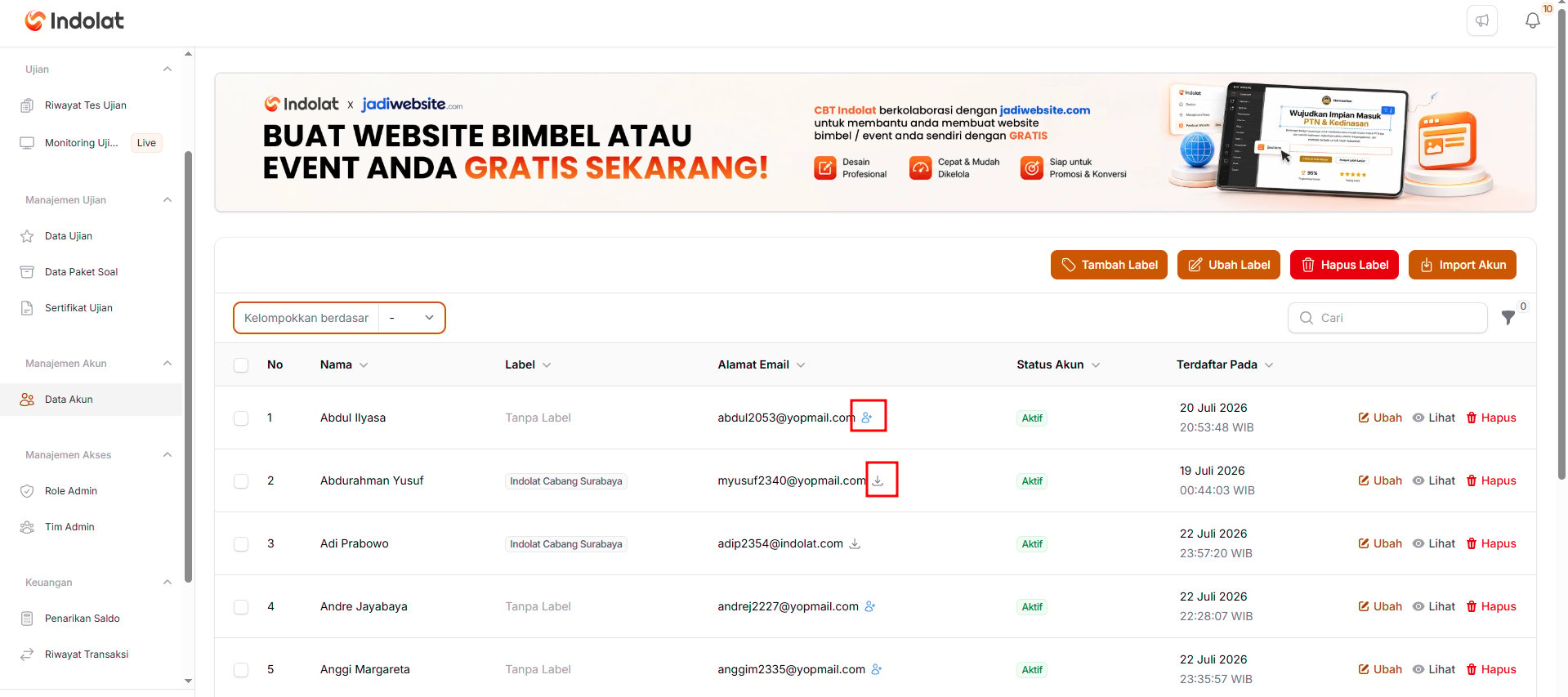The image size is (1568, 697).
Task: Click the Indolat Cabang Surabaya label for Adi Prabowo
Action: (566, 544)
